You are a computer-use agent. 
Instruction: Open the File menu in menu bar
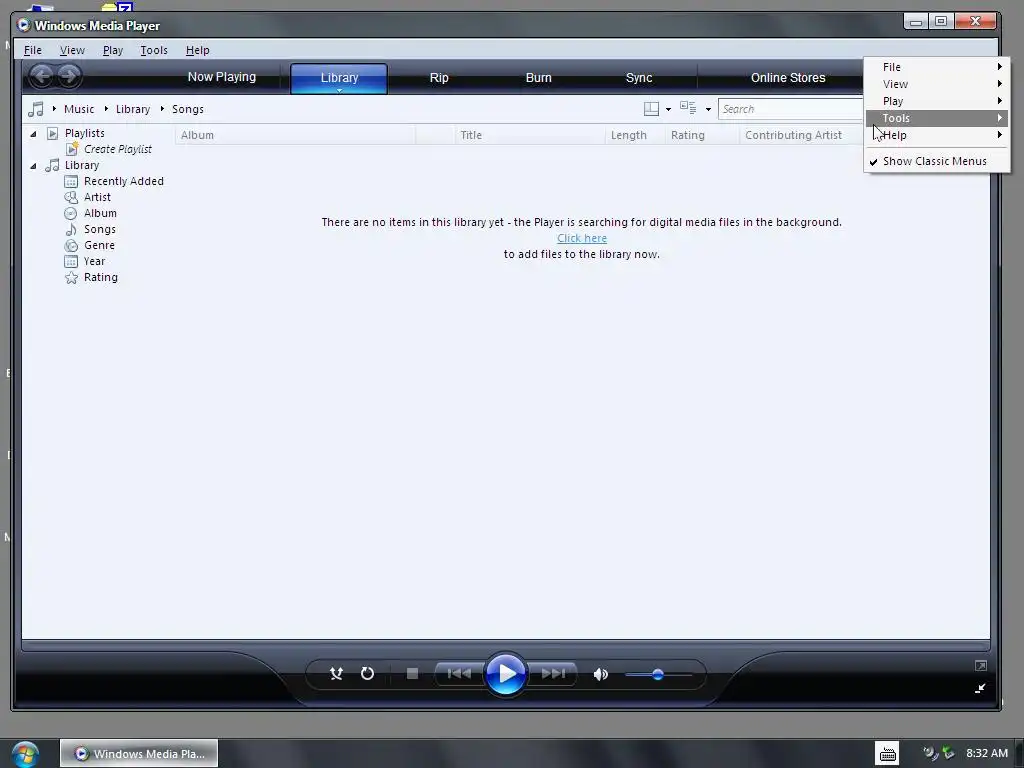point(33,50)
